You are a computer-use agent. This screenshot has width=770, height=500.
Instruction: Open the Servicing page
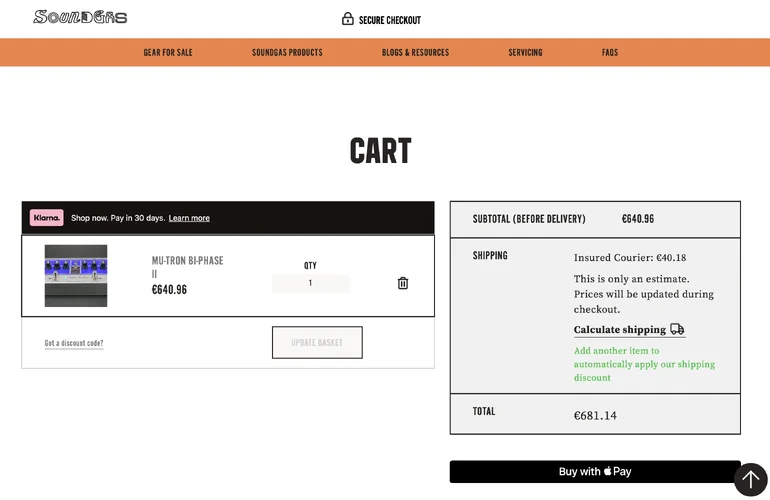tap(525, 52)
